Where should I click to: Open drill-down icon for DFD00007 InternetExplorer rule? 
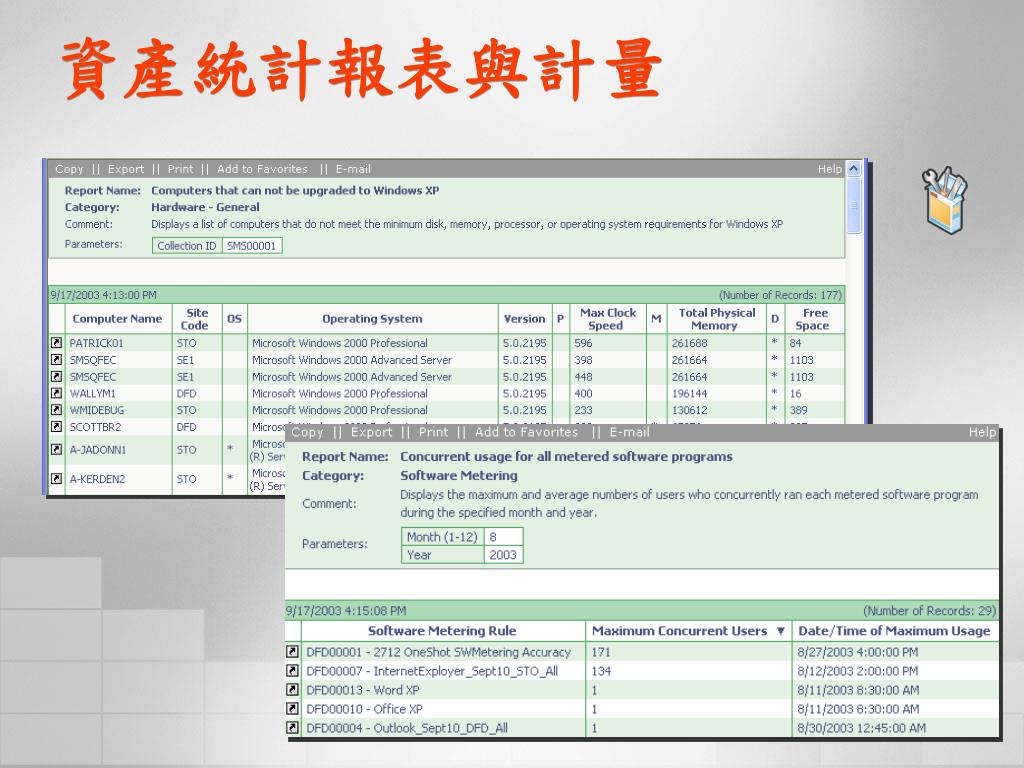[293, 671]
